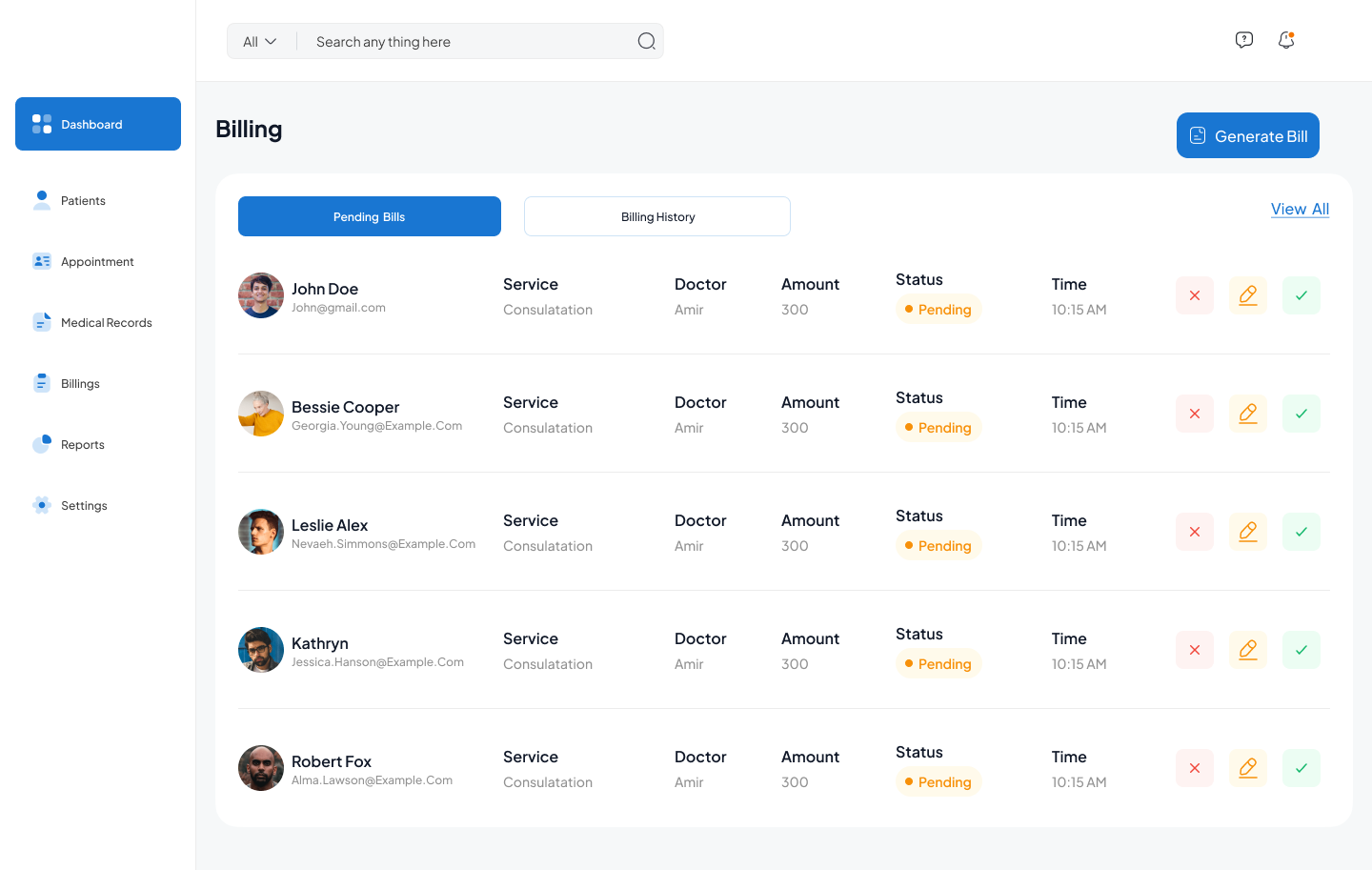
Task: Click email Nevaeh.Simmons@Example.Com
Action: pyautogui.click(x=383, y=544)
